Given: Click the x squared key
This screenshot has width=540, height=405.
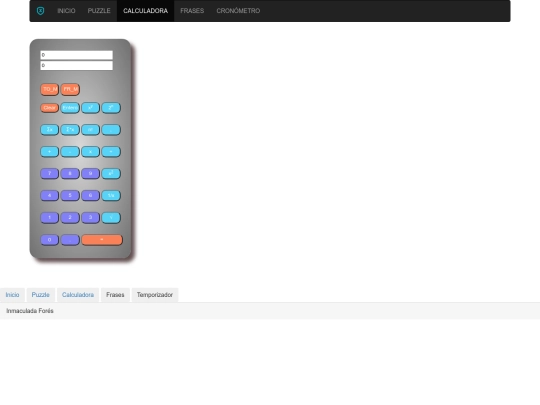Looking at the screenshot, I should [111, 174].
